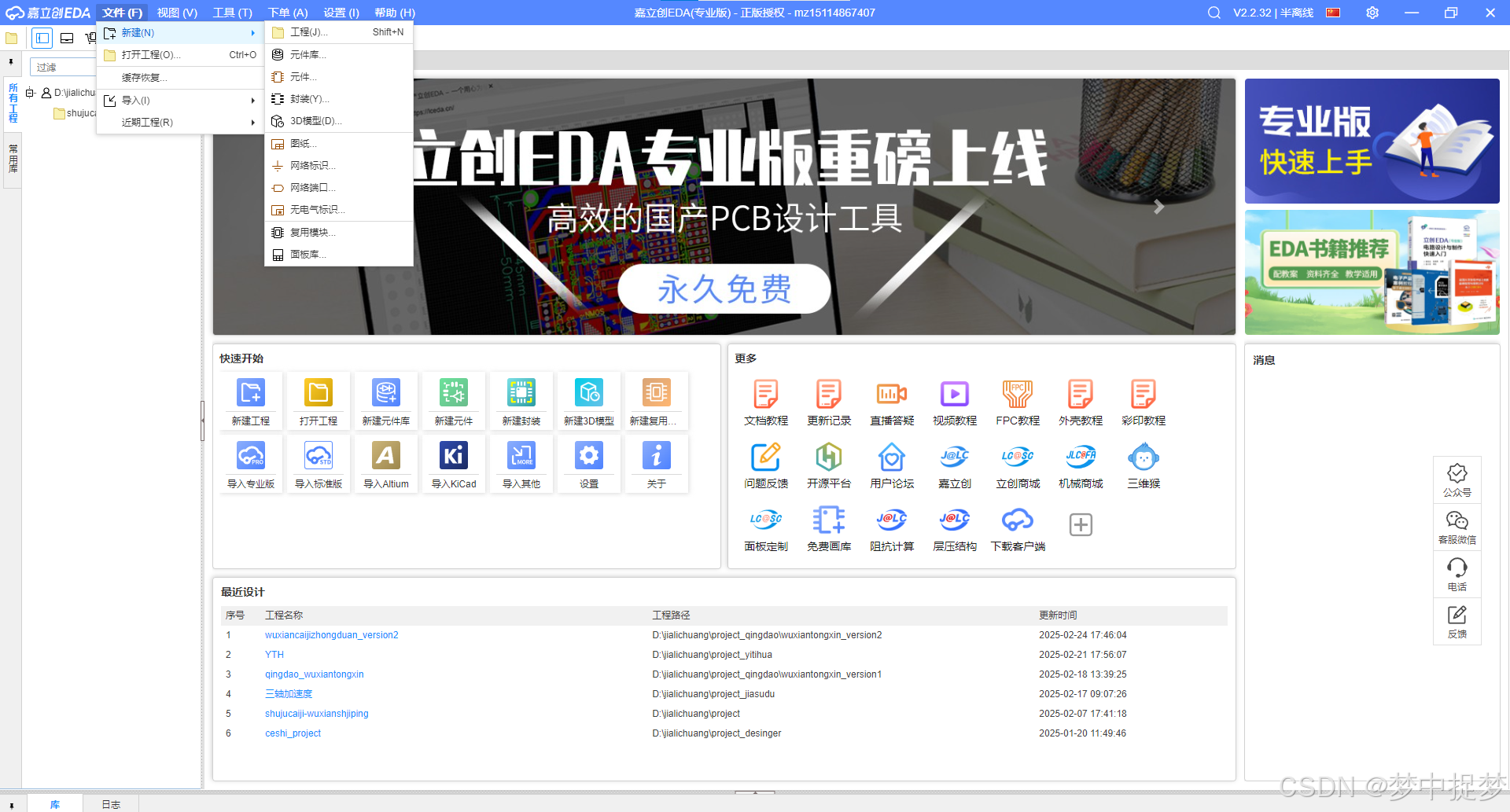Select 缓存恢复... menu entry

pos(179,78)
